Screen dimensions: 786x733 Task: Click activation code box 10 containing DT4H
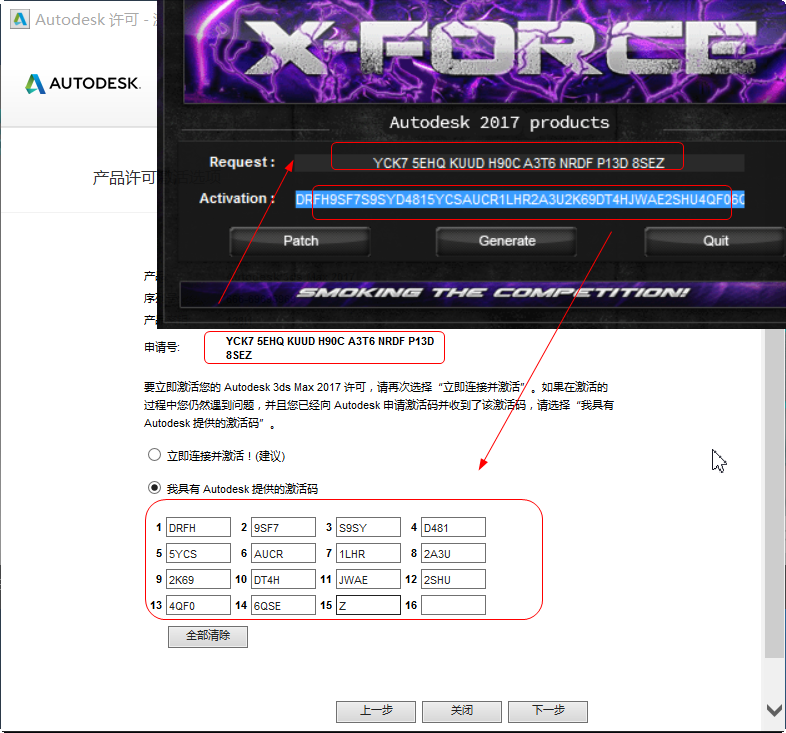(x=283, y=580)
